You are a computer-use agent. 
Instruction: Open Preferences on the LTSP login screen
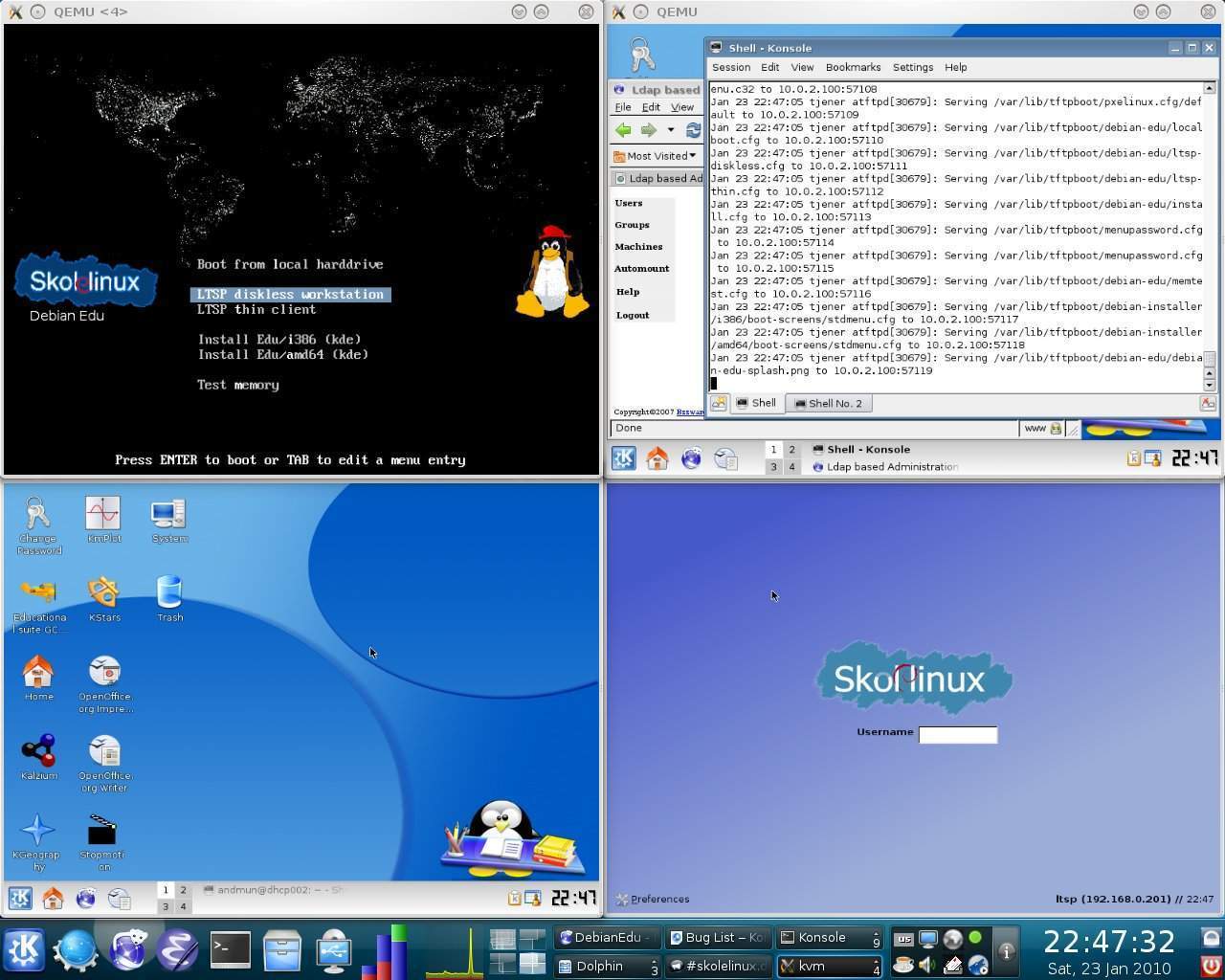pyautogui.click(x=653, y=899)
